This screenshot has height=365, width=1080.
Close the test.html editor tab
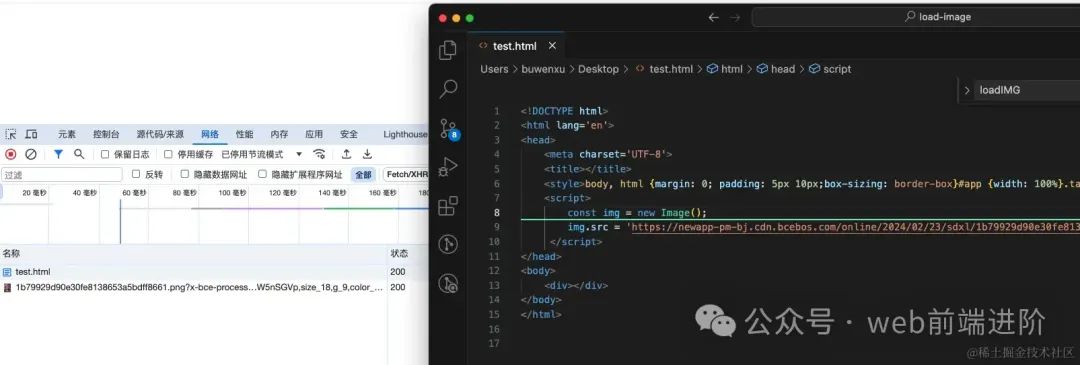click(552, 45)
